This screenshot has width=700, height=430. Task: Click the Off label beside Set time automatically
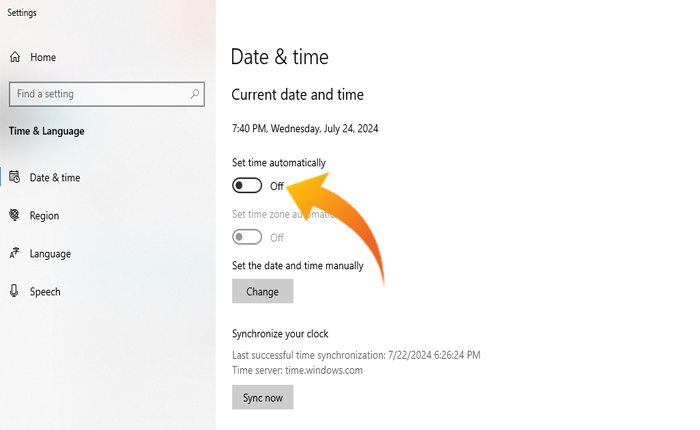(x=277, y=186)
